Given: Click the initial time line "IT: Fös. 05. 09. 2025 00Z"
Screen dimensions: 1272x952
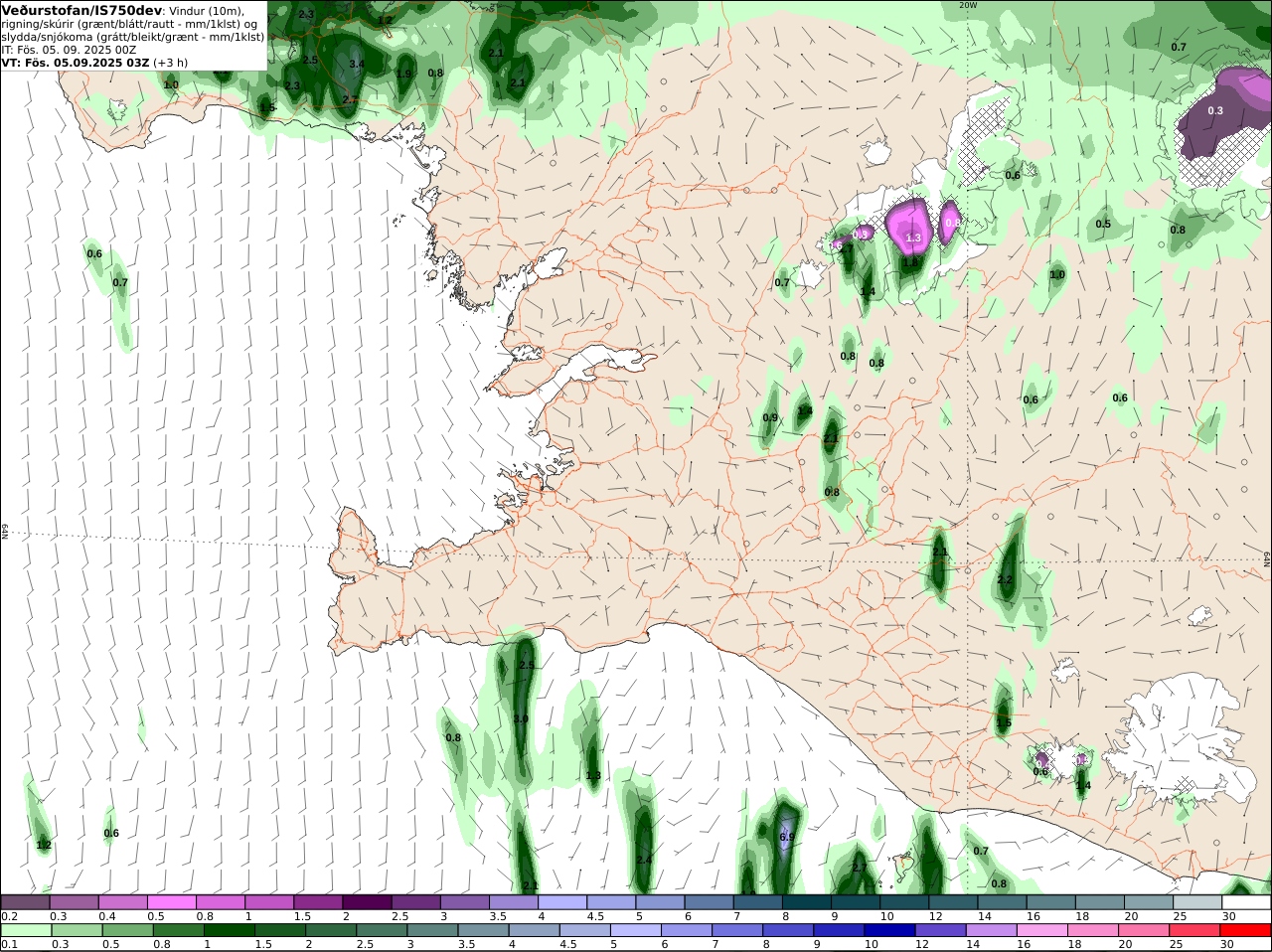Looking at the screenshot, I should tap(69, 49).
